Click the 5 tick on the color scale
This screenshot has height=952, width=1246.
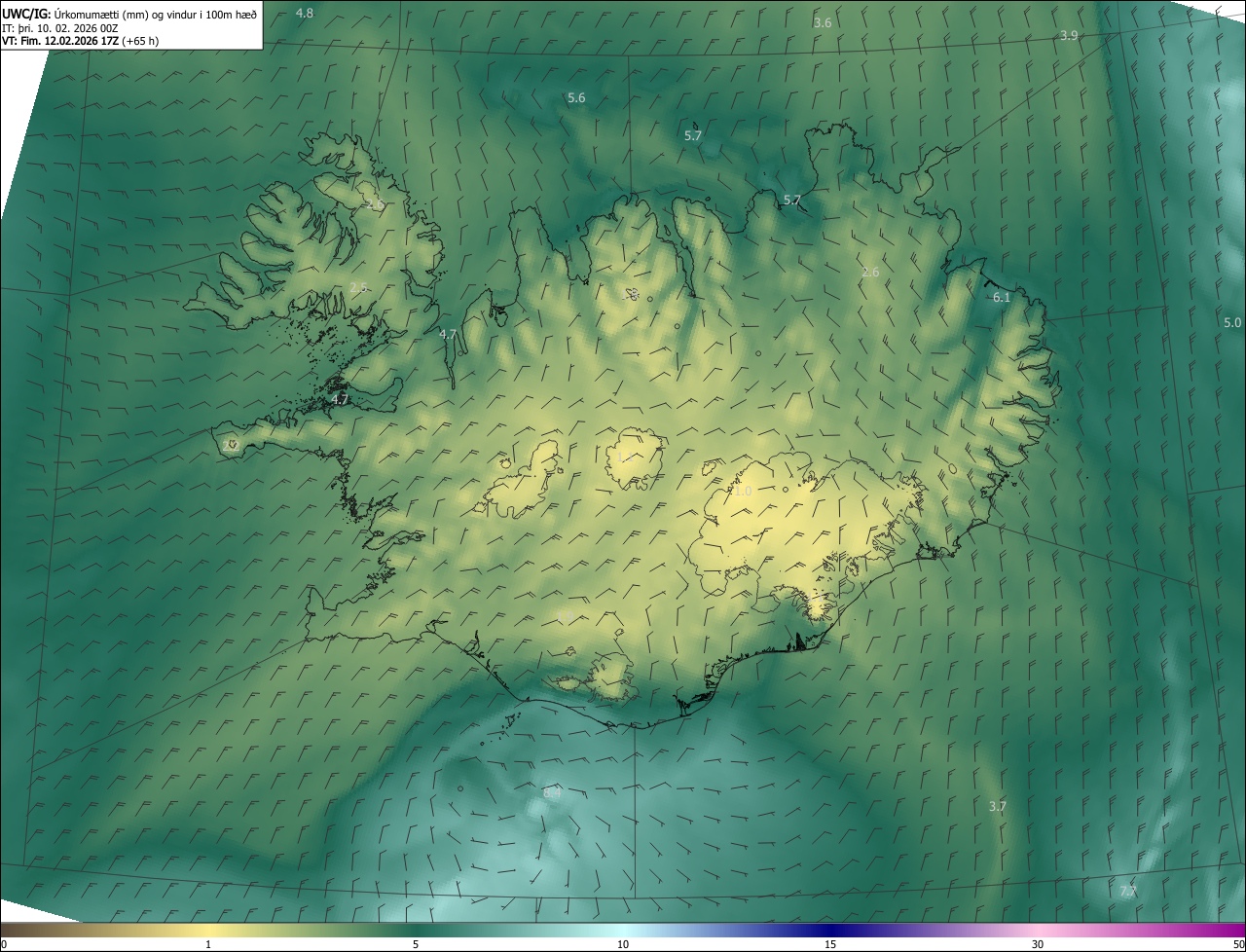[416, 944]
